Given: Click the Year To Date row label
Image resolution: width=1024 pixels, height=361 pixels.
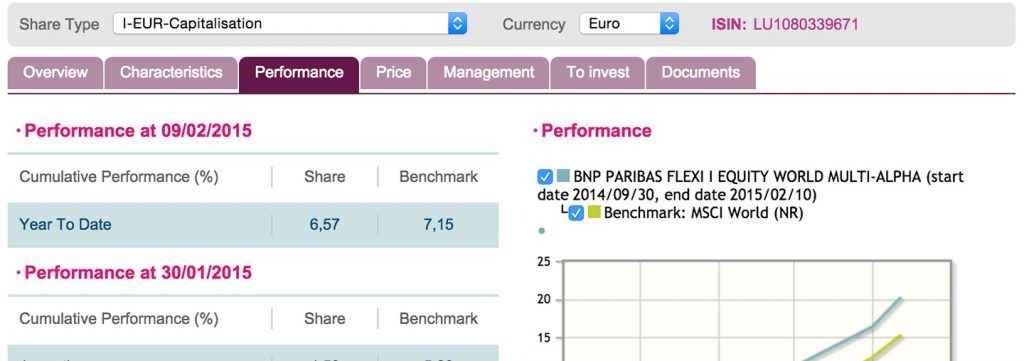Looking at the screenshot, I should point(65,225).
